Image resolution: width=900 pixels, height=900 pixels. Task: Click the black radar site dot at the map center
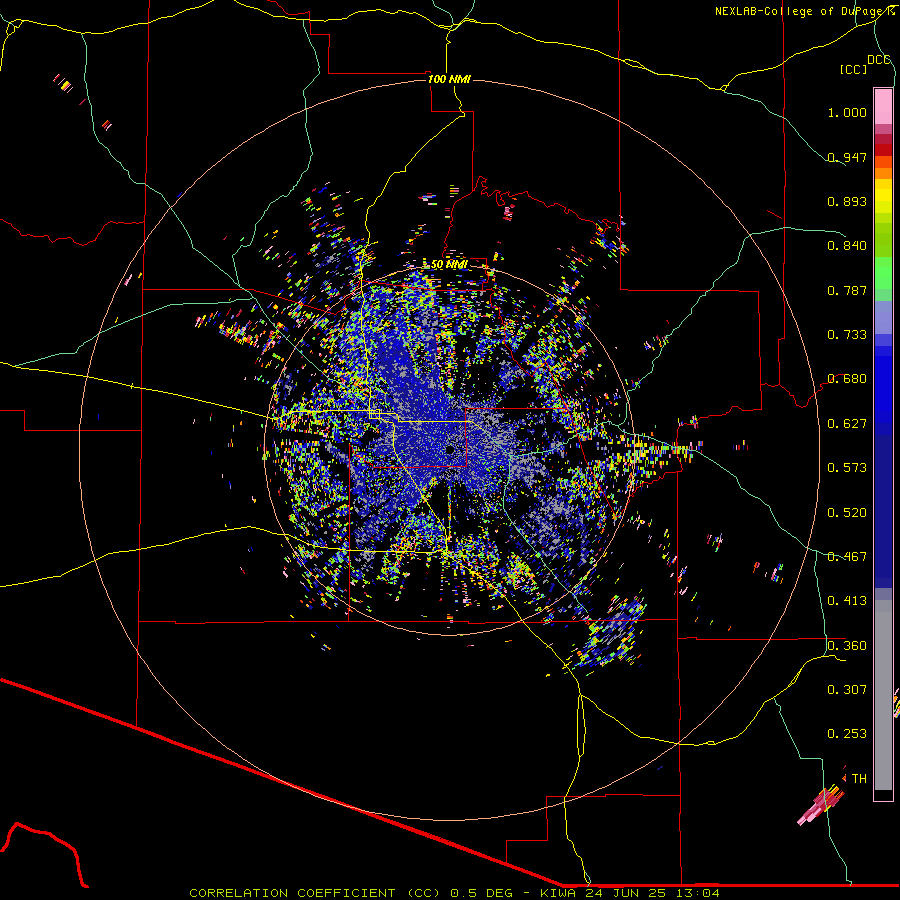(x=450, y=450)
